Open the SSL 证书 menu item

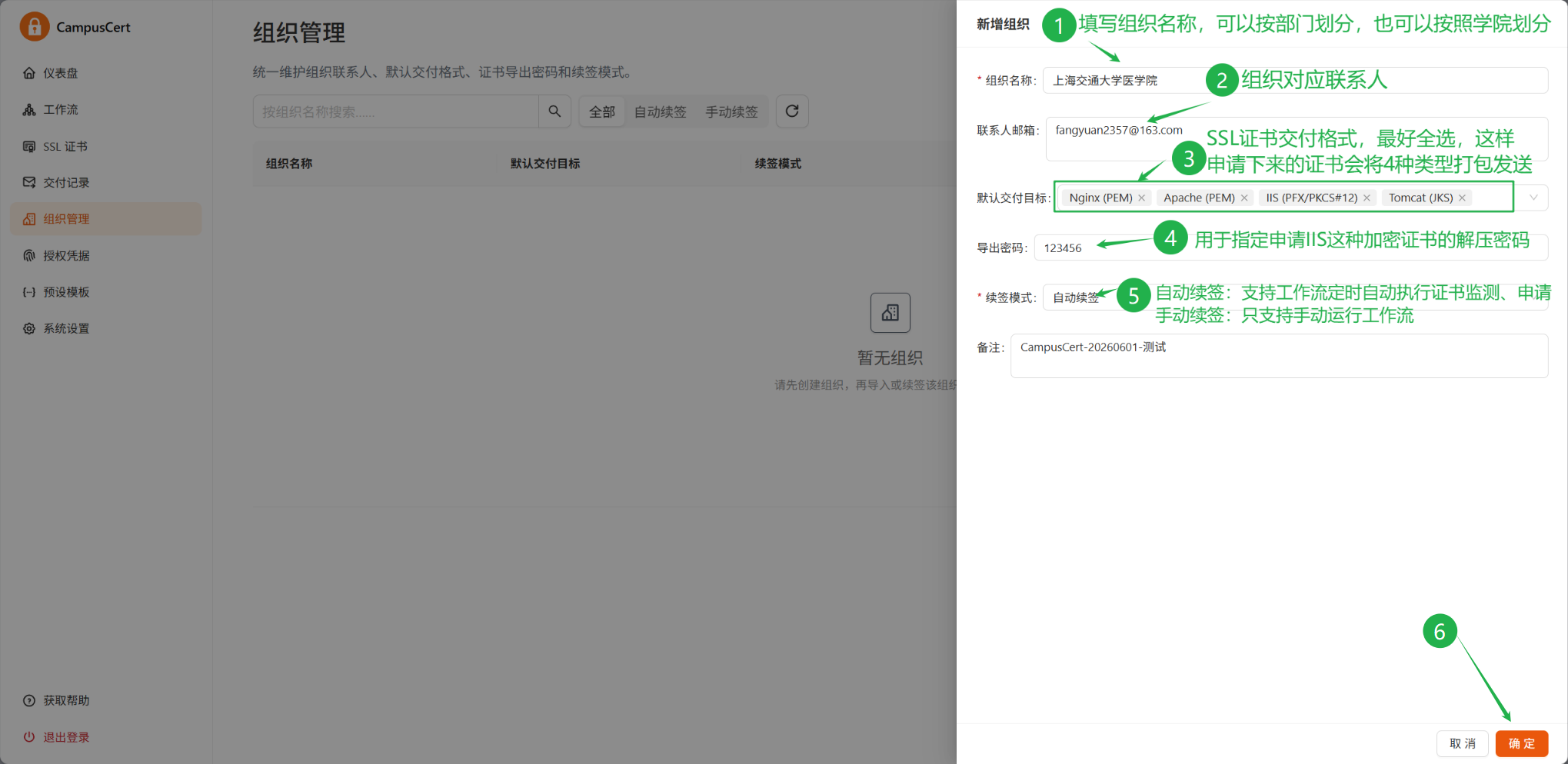pos(106,146)
